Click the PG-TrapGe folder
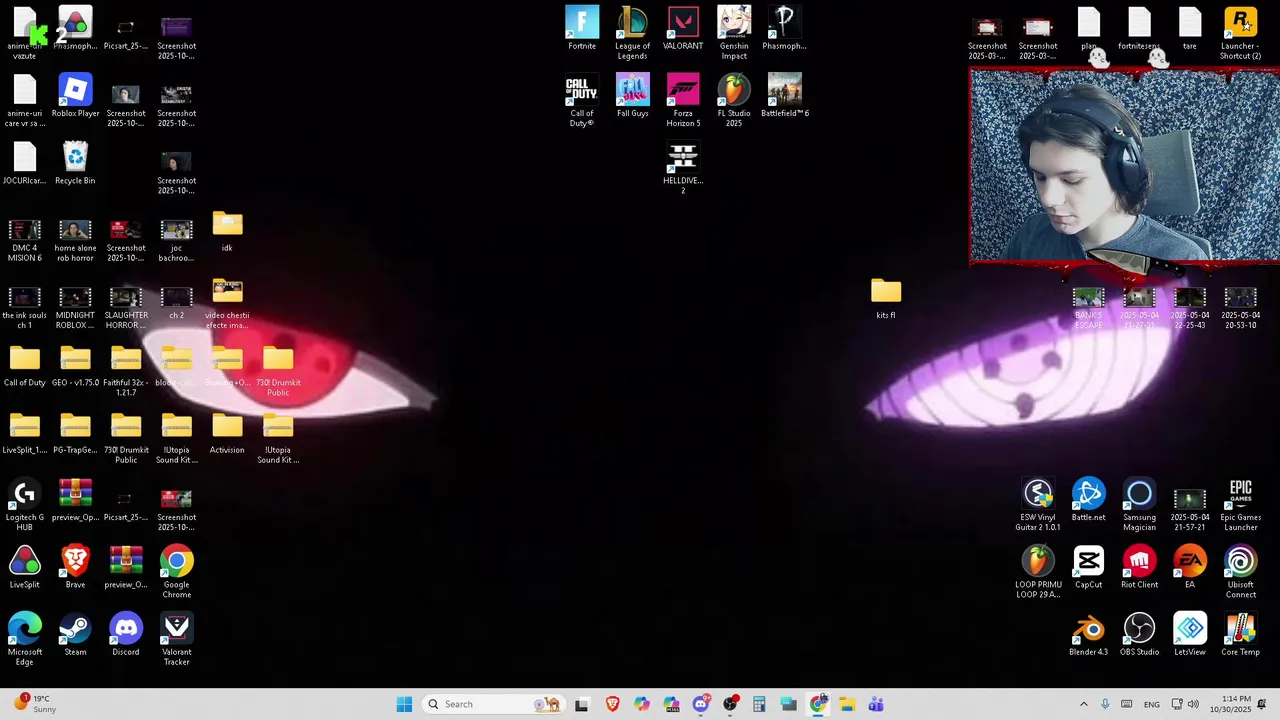This screenshot has width=1280, height=720. pyautogui.click(x=75, y=433)
